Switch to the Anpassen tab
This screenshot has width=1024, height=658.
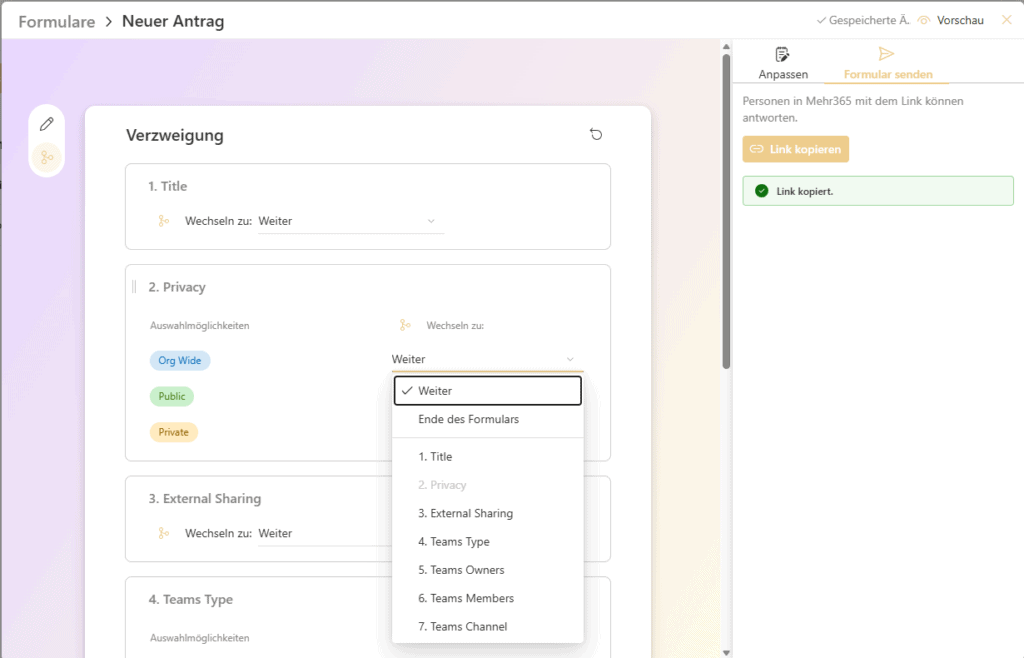coord(782,63)
